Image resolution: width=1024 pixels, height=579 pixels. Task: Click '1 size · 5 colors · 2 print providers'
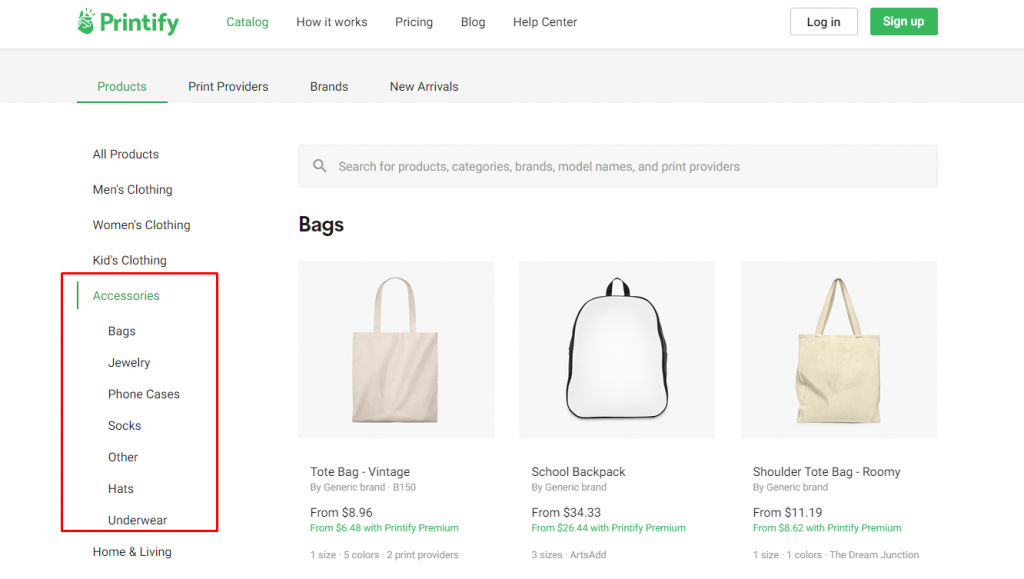click(384, 555)
